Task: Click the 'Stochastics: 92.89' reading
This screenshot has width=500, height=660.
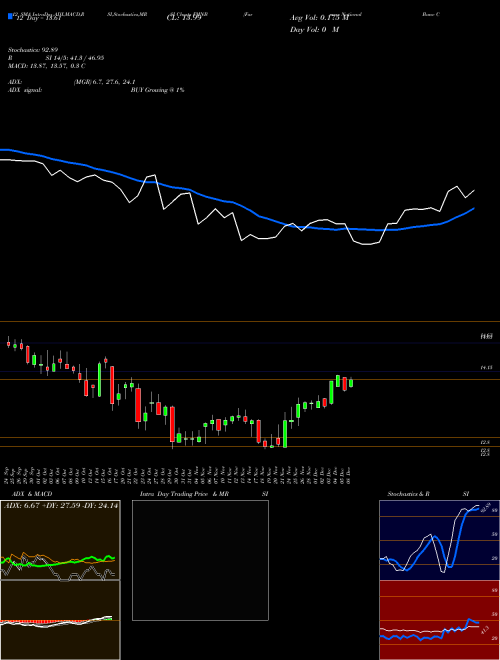Action: pos(32,50)
